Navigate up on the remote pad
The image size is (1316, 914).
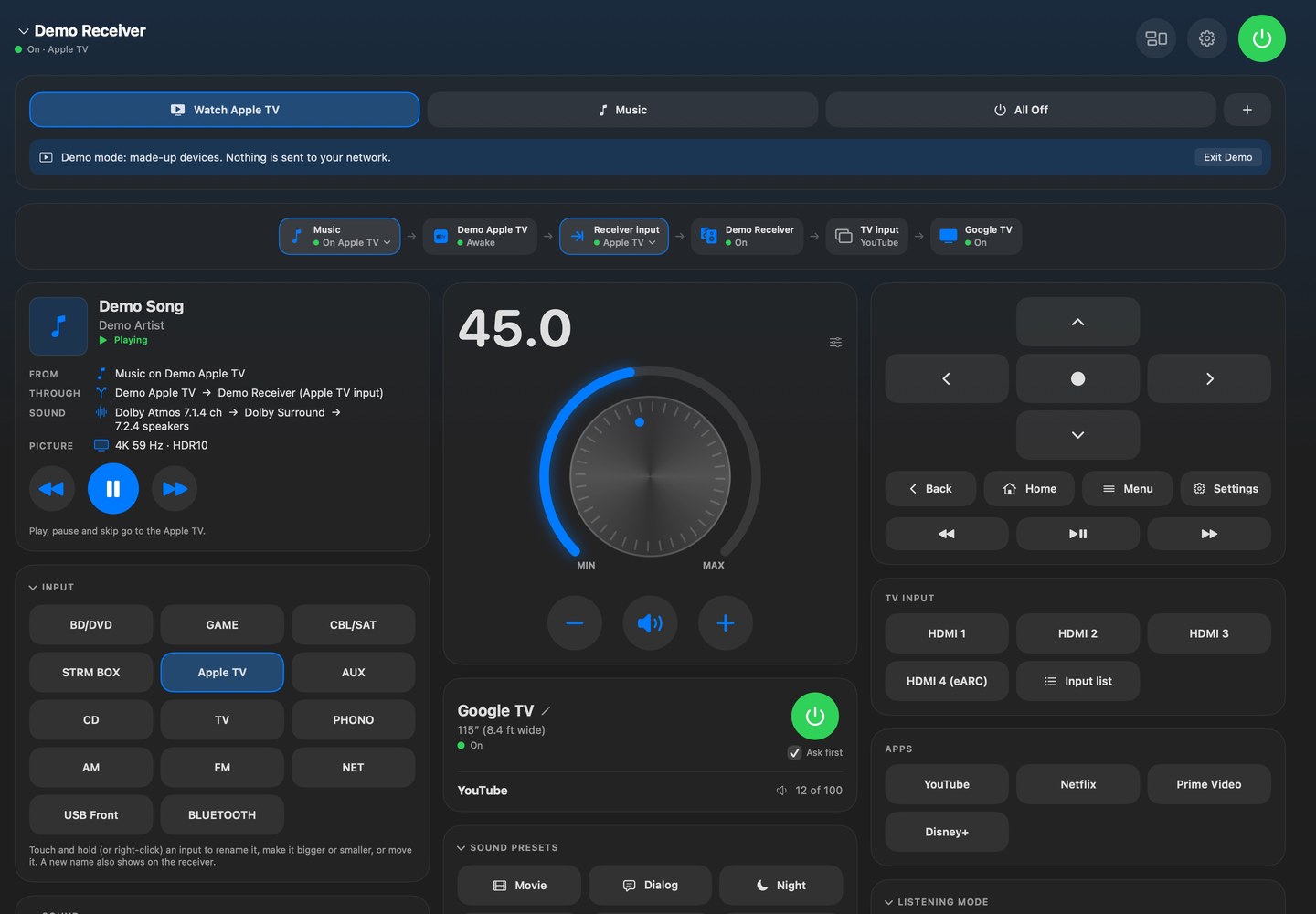tap(1077, 322)
